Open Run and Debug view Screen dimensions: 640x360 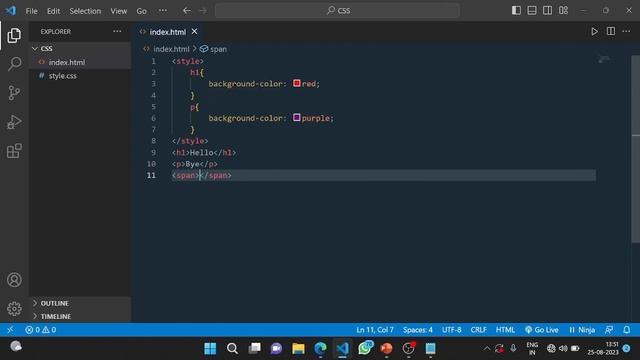[x=14, y=122]
